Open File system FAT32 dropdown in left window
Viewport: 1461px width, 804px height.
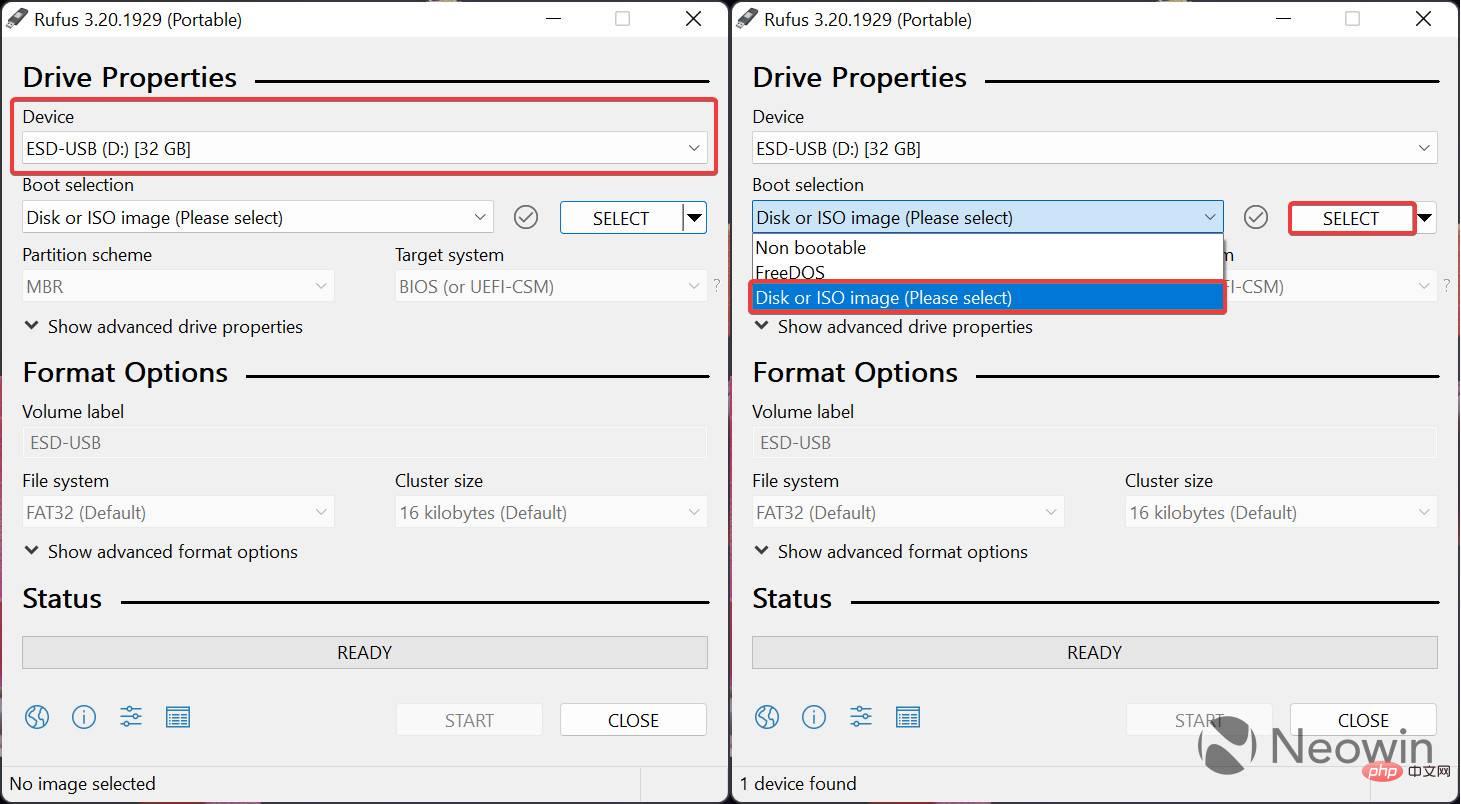pos(178,512)
